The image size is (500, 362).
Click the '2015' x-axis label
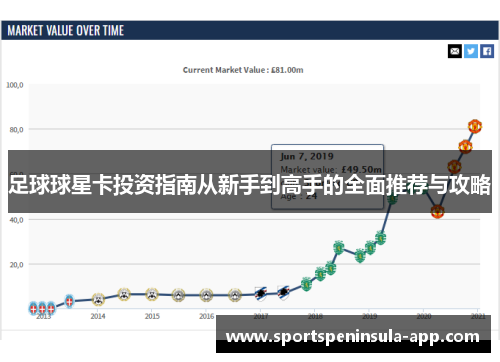pyautogui.click(x=152, y=316)
